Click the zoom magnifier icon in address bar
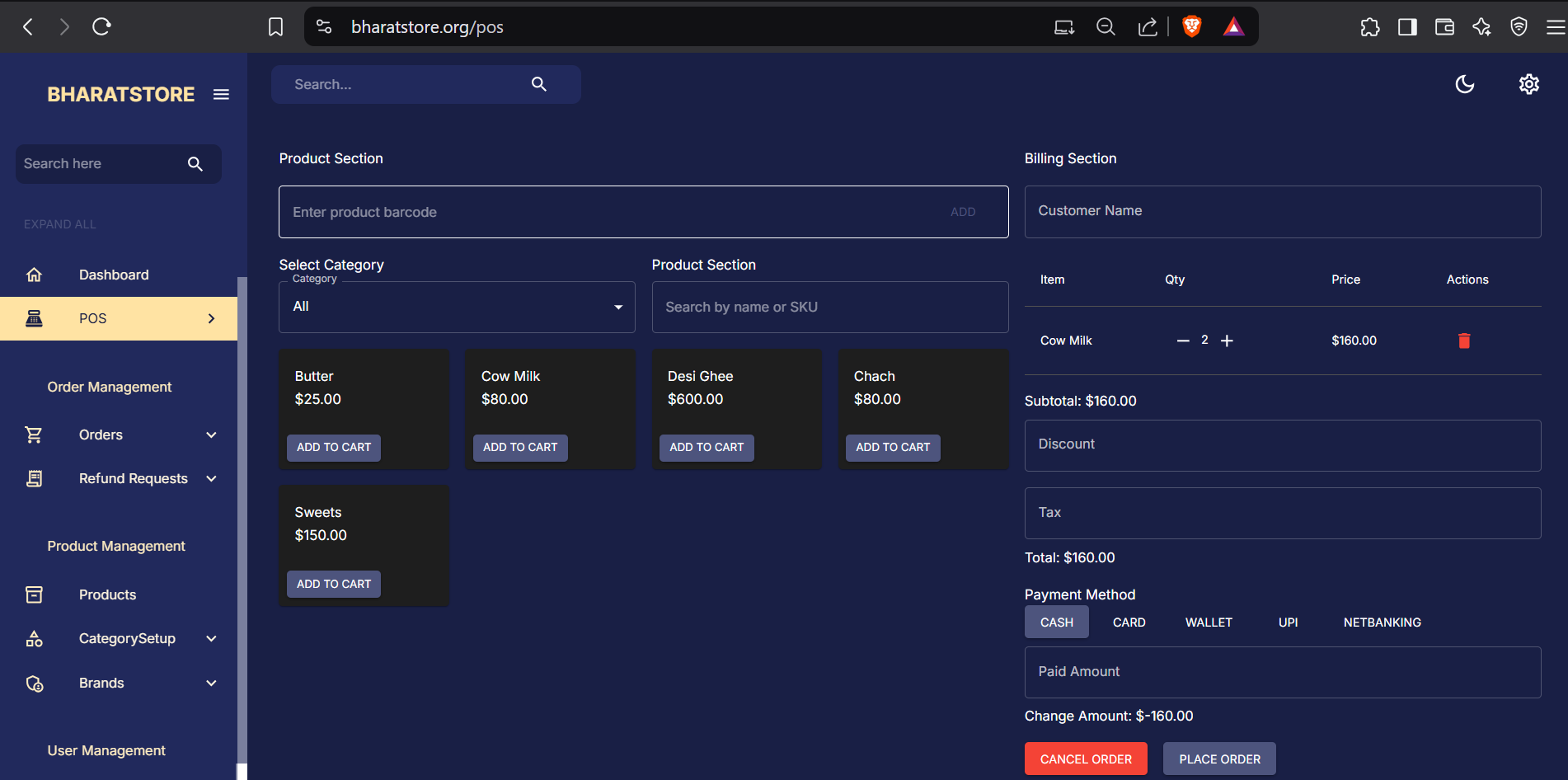Image resolution: width=1568 pixels, height=780 pixels. [1106, 27]
